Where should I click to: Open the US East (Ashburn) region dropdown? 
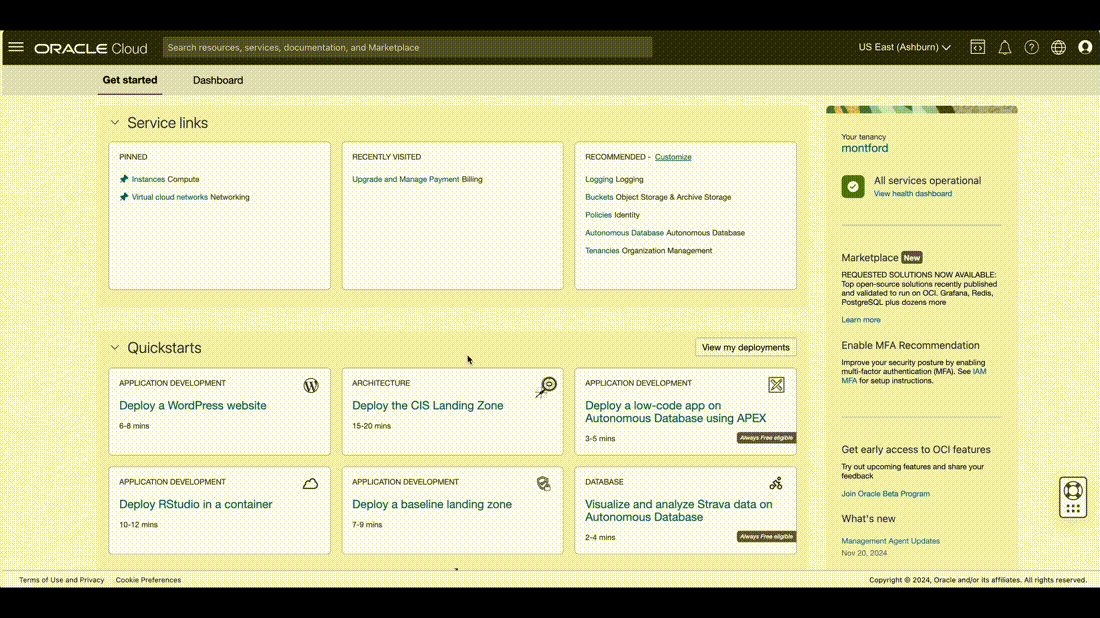point(904,47)
